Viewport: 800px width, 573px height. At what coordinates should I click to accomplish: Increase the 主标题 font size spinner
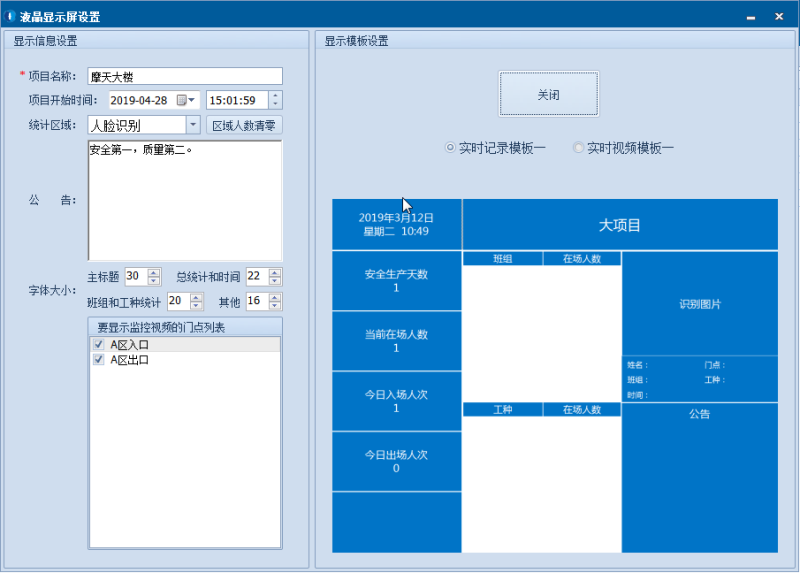click(x=154, y=272)
